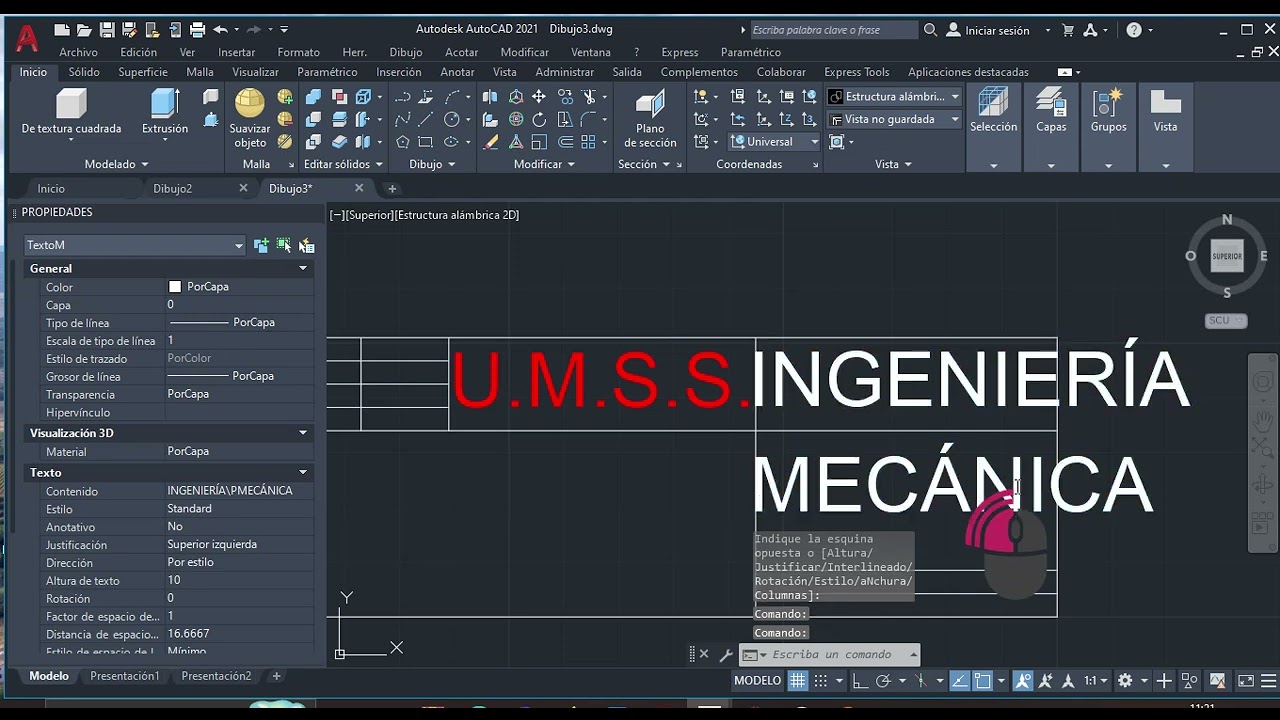Screen dimensions: 1280x720
Task: Click the [Estructura alámbrica 2D] viewport label
Action: [x=457, y=215]
